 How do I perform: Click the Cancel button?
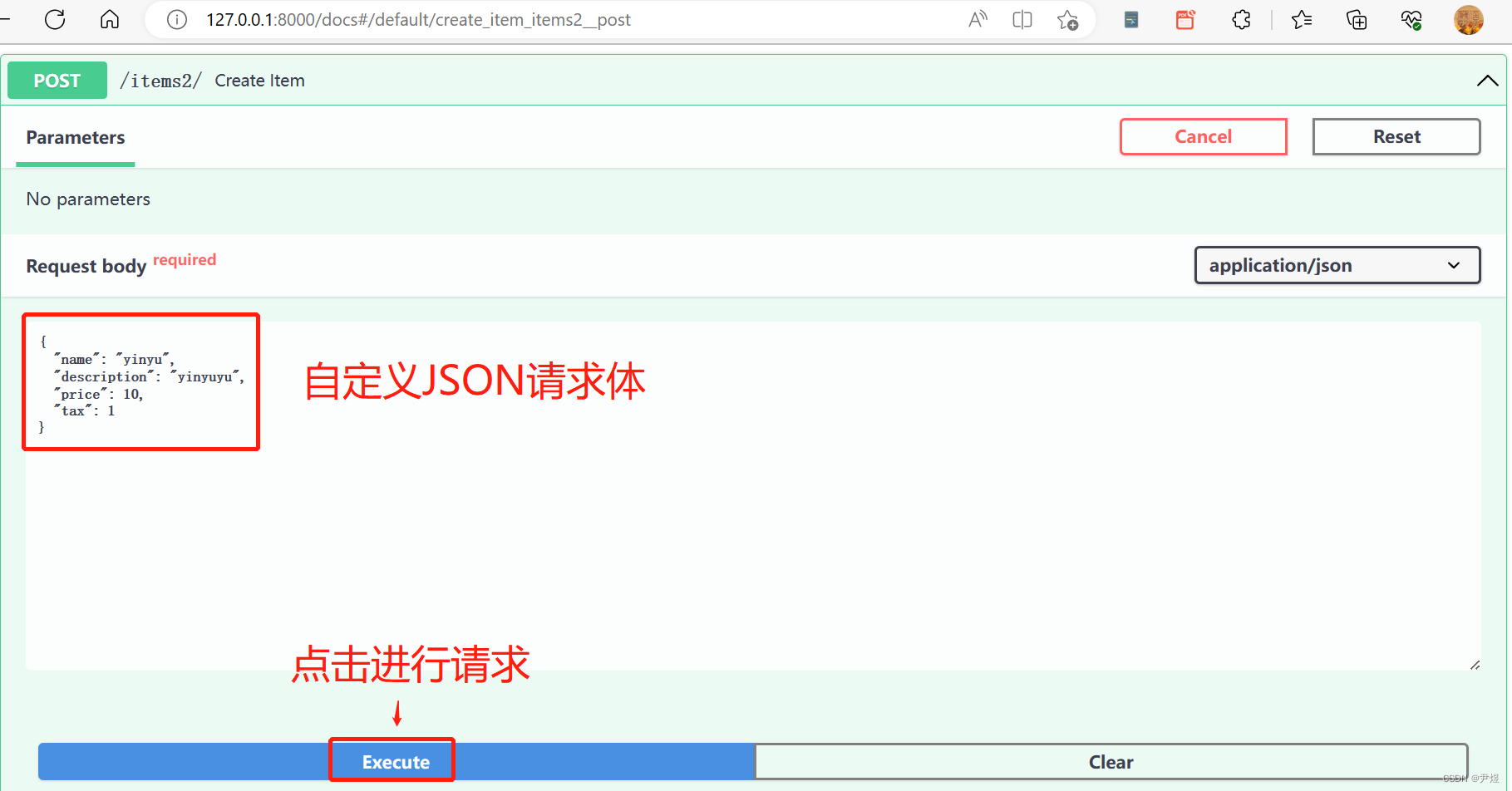[1203, 136]
